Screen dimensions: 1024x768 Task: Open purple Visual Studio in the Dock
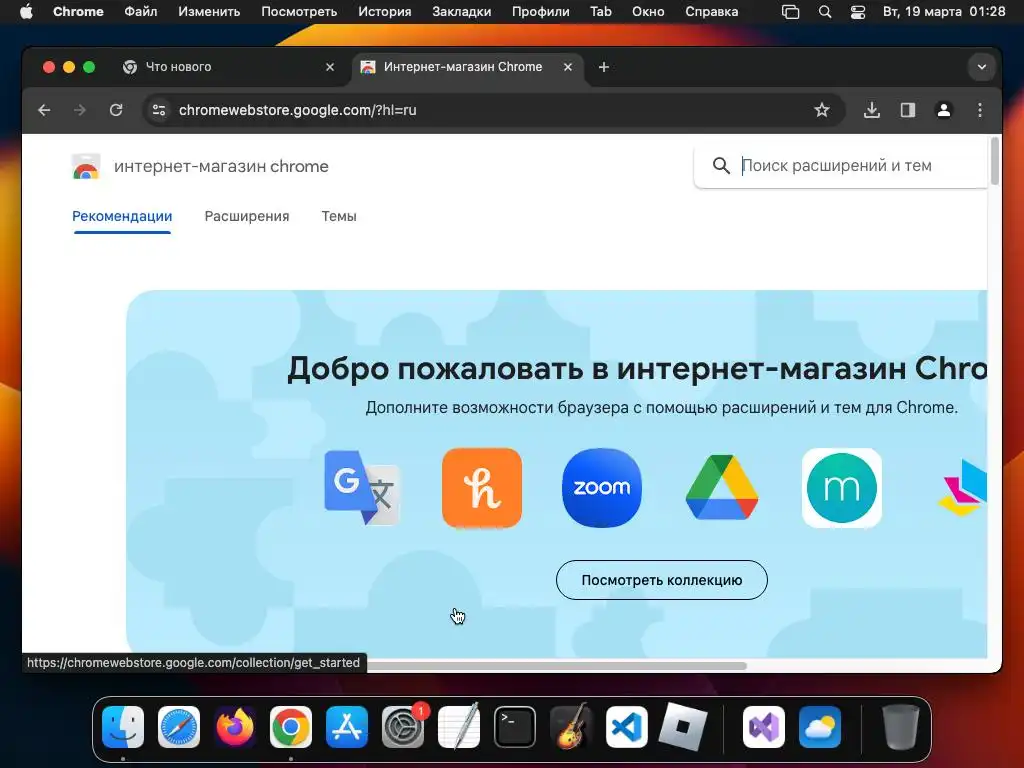[763, 727]
